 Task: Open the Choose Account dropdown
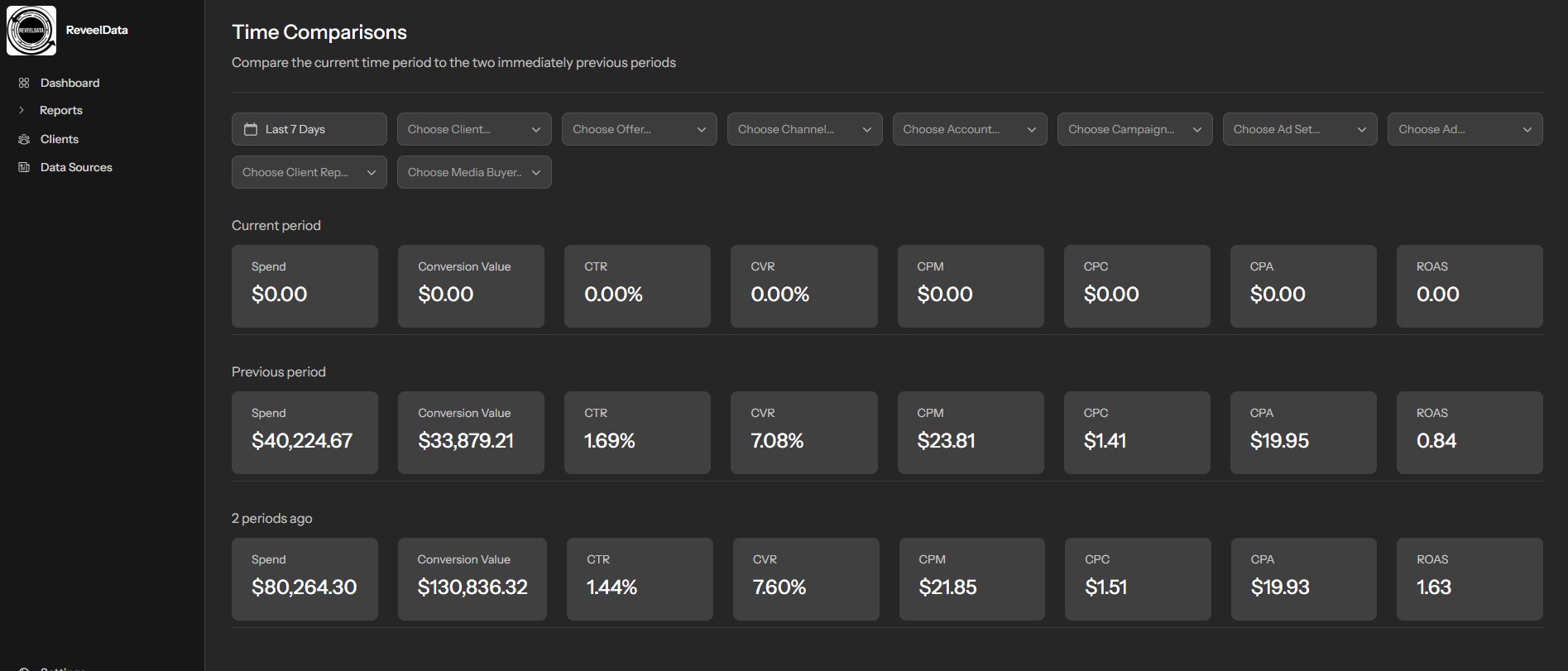[970, 129]
